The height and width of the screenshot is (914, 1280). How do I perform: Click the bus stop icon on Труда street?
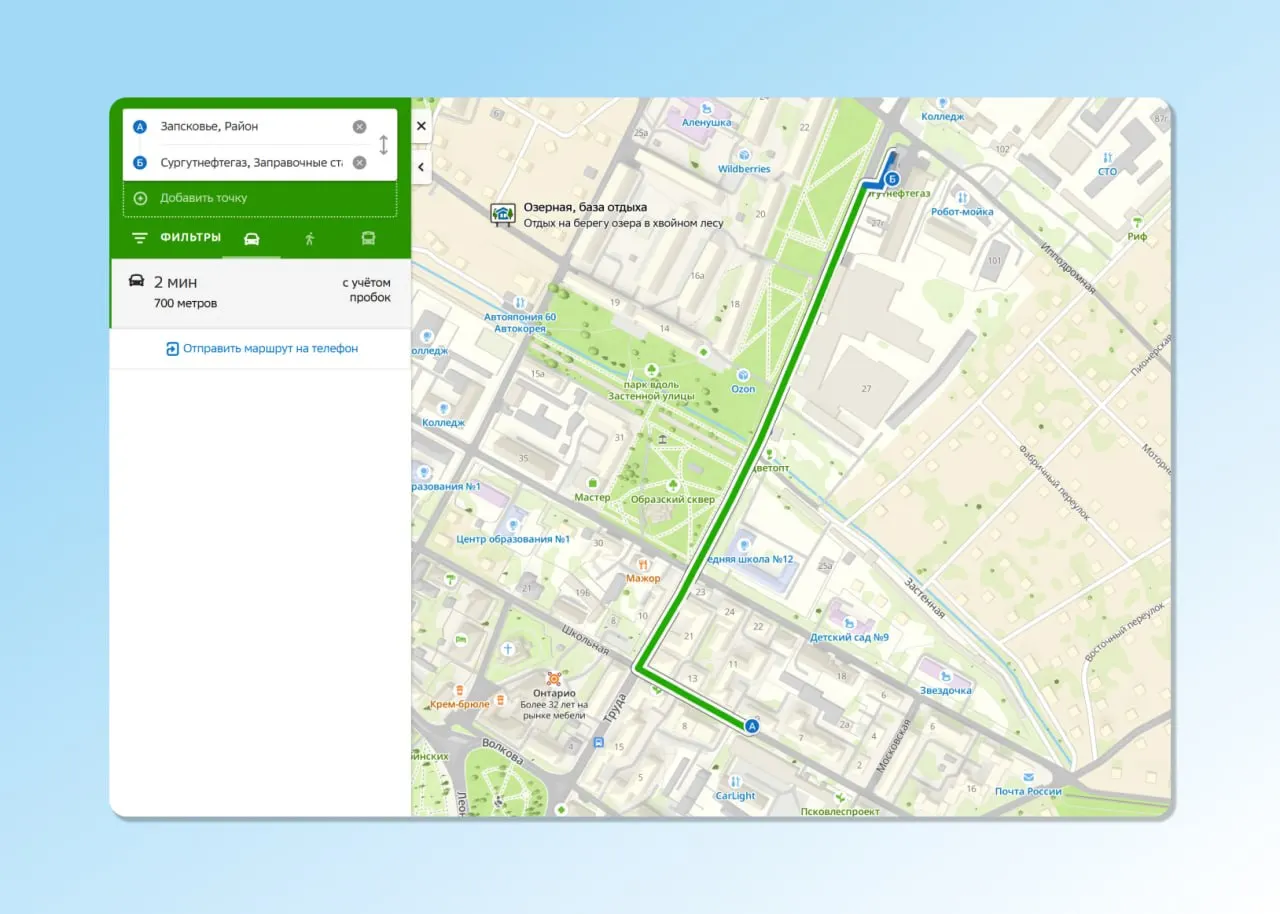coord(598,743)
